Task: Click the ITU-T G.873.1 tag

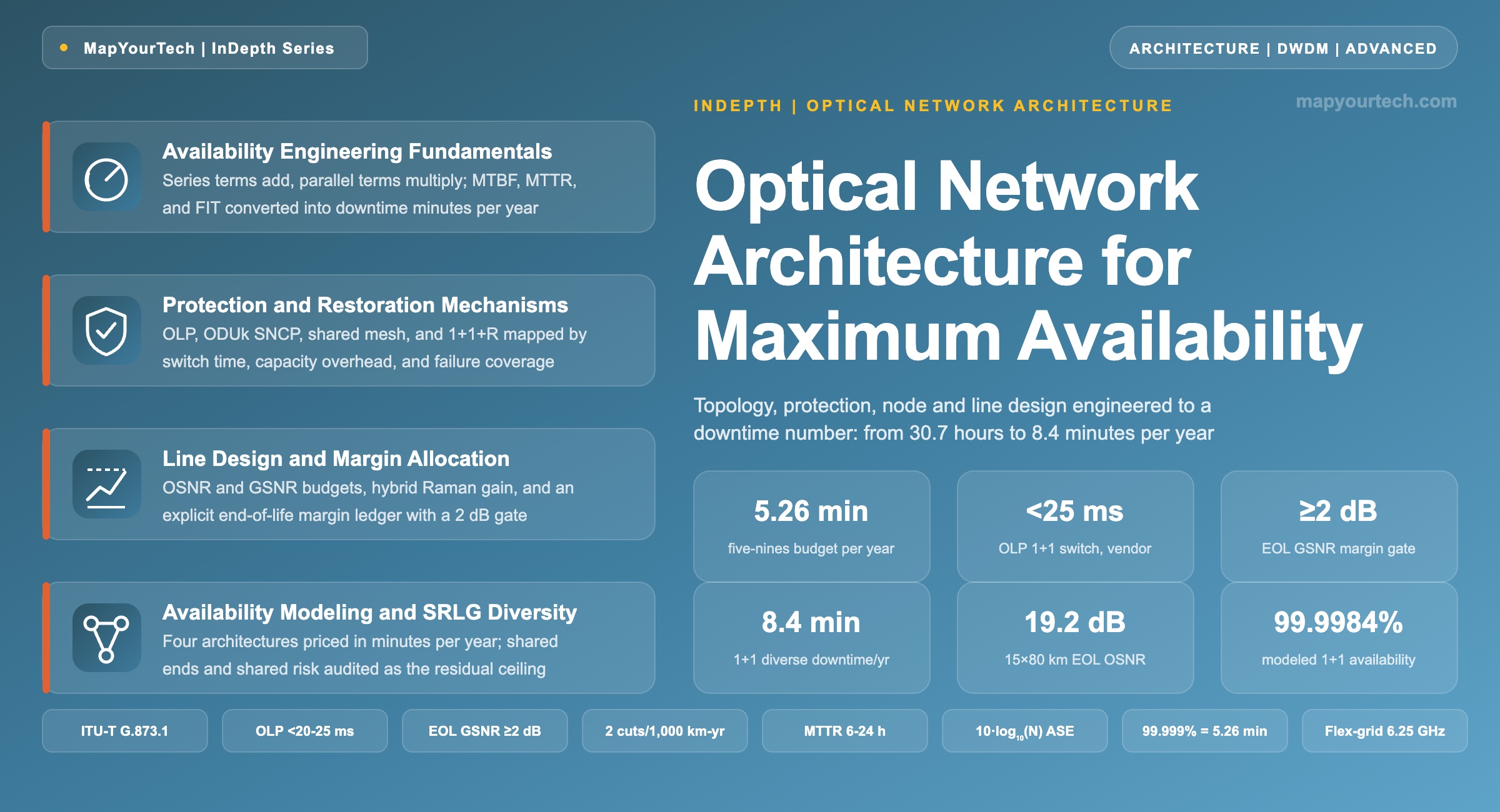Action: coord(125,731)
